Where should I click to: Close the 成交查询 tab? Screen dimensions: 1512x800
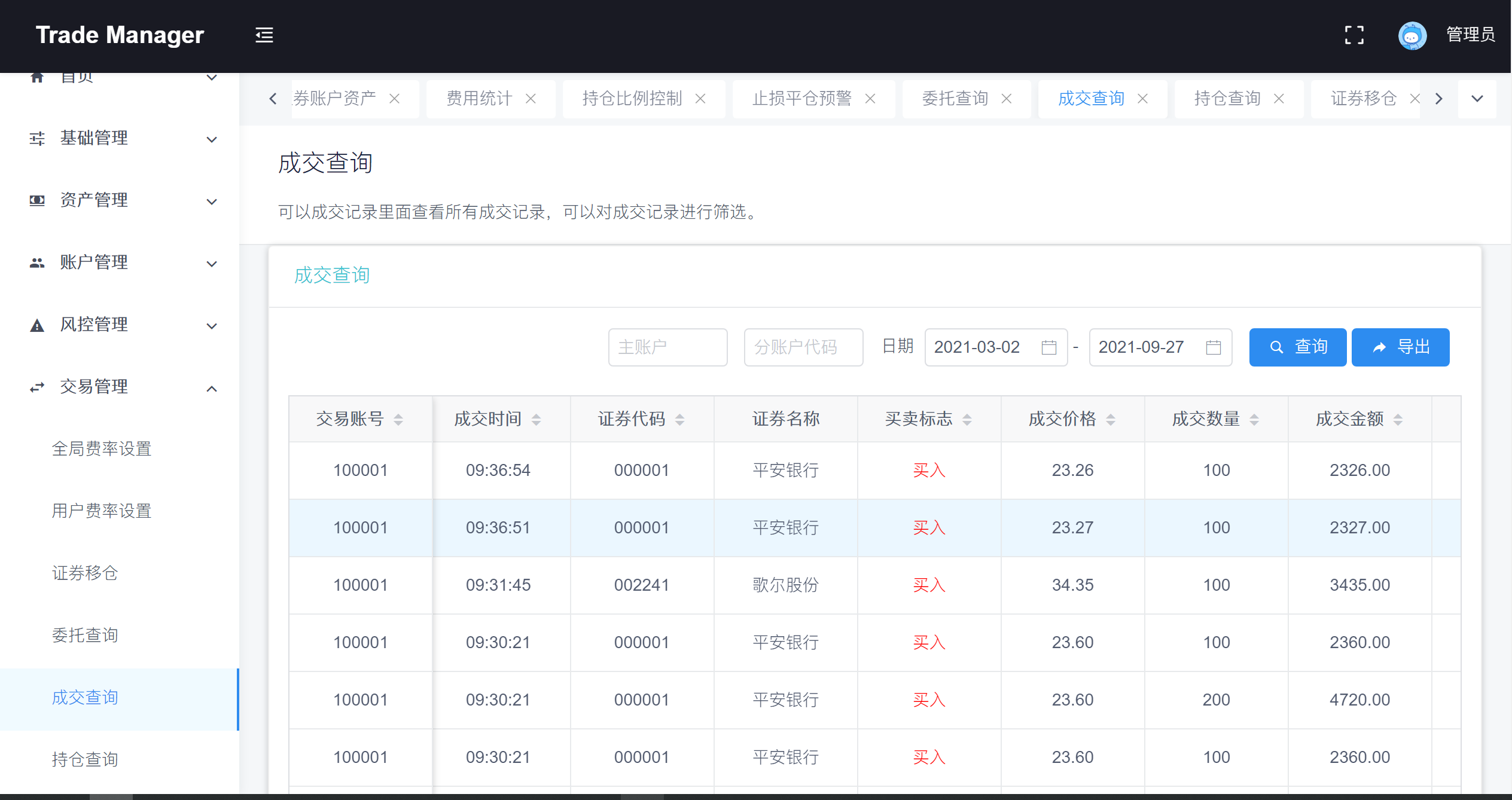(1142, 99)
